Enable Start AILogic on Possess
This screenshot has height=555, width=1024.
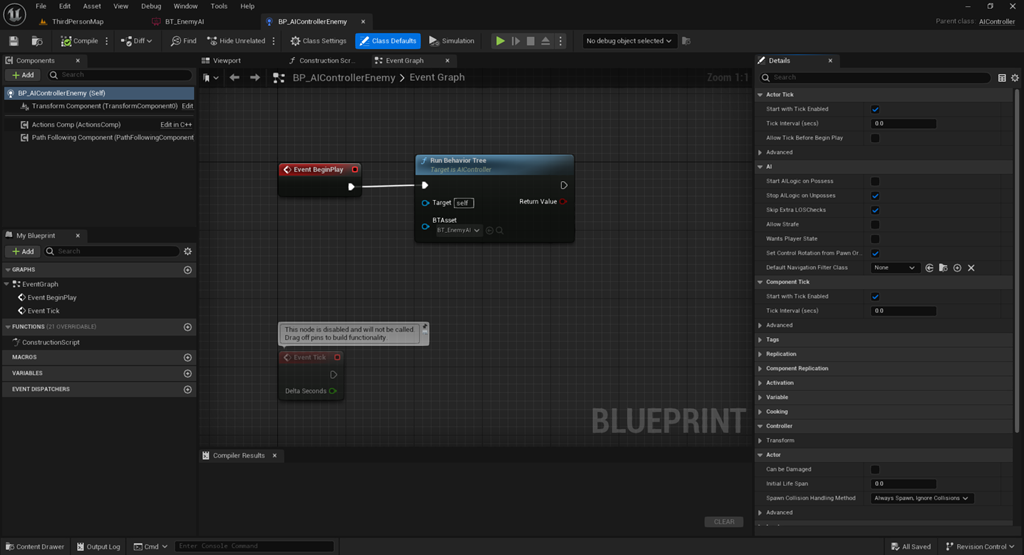pos(875,182)
